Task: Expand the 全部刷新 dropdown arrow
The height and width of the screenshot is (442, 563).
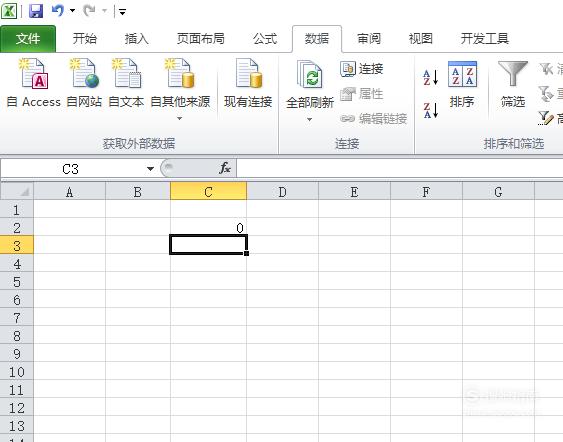Action: coord(310,119)
